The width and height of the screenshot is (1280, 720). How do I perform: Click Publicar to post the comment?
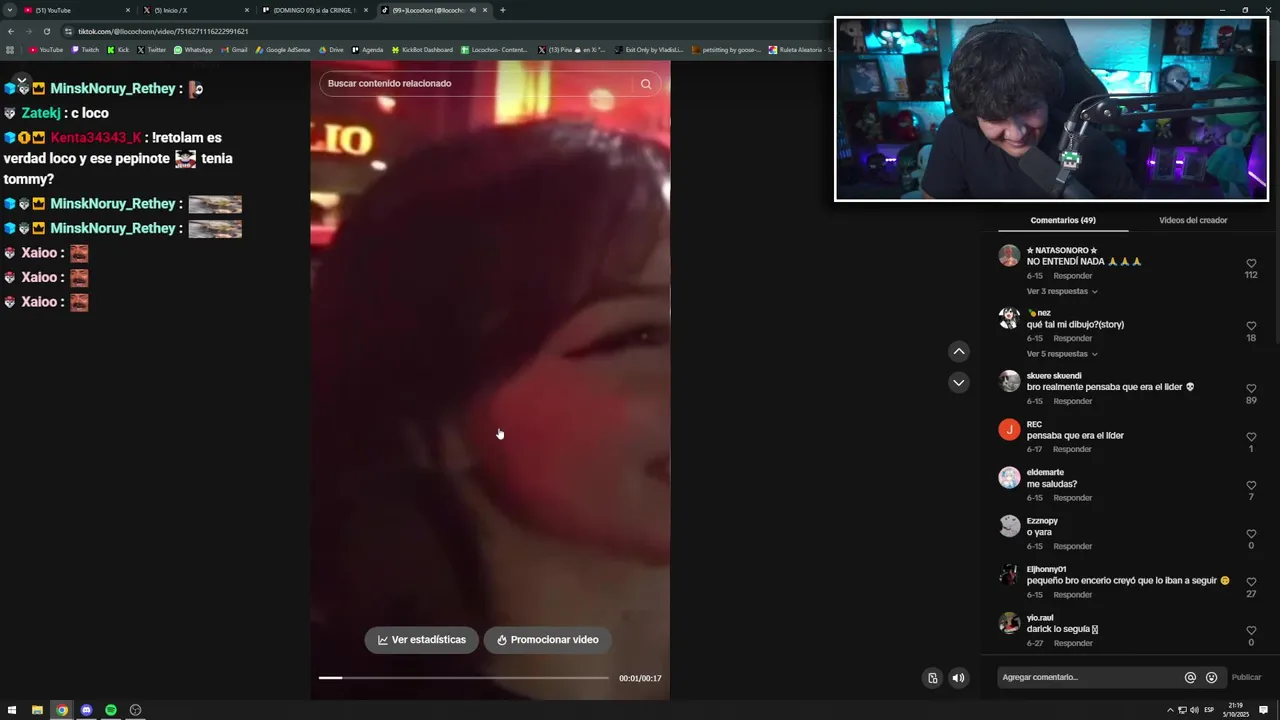[x=1246, y=677]
